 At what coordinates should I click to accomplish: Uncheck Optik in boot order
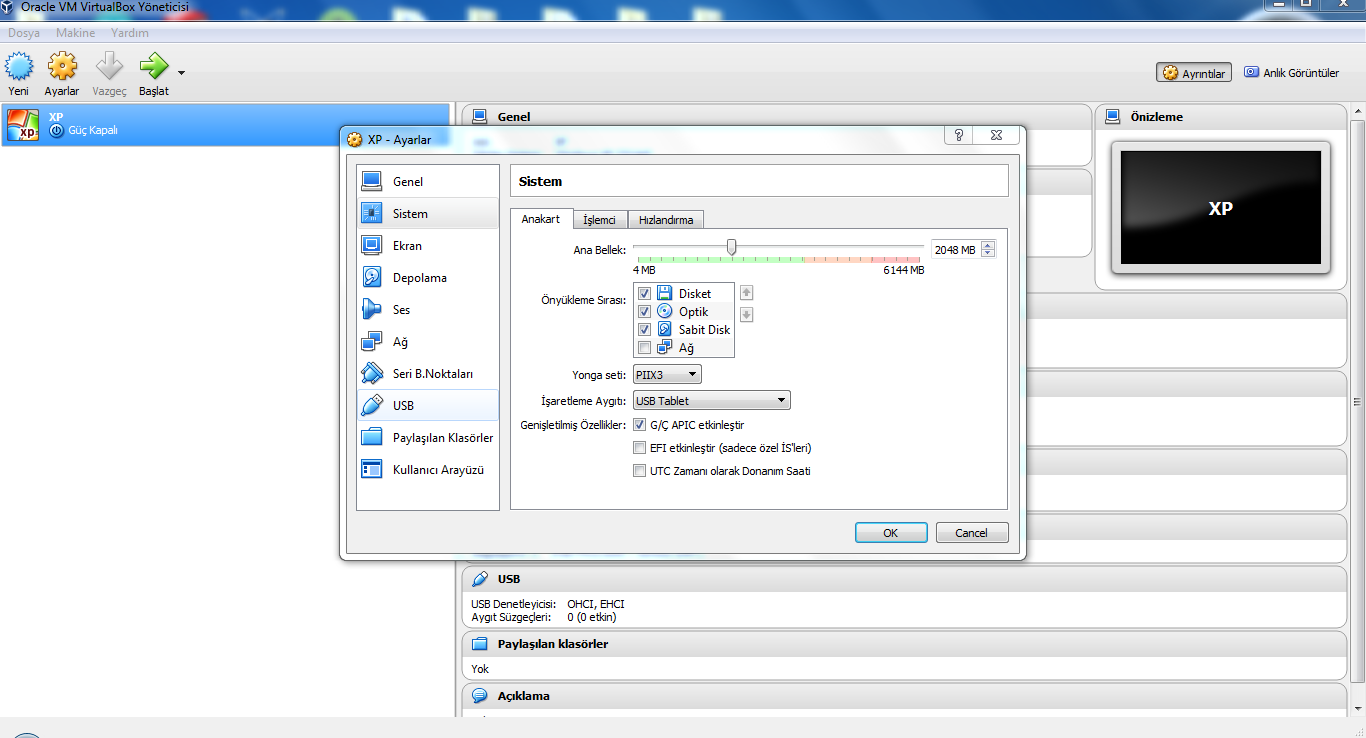point(644,312)
